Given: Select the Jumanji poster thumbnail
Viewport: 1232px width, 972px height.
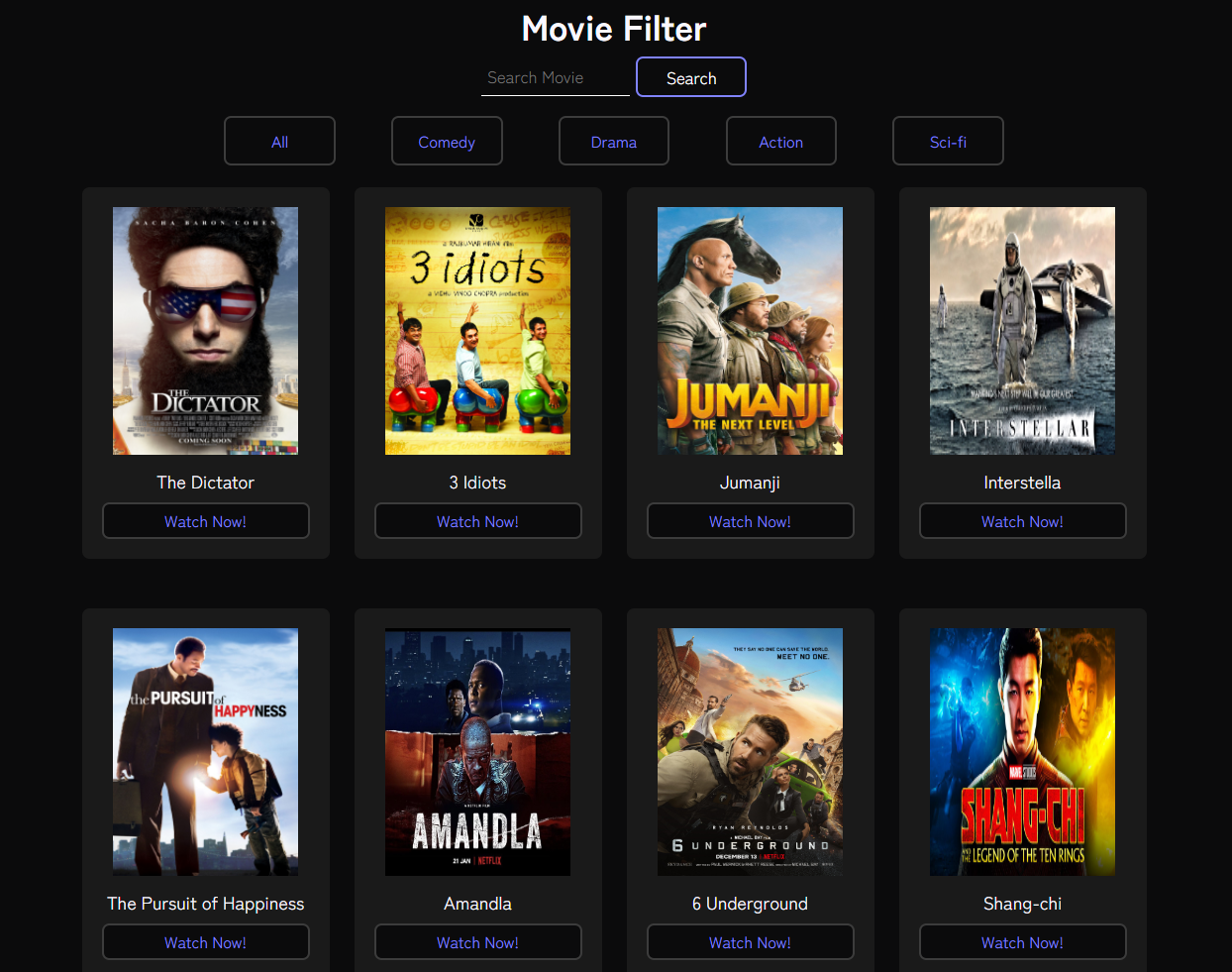Looking at the screenshot, I should 750,331.
